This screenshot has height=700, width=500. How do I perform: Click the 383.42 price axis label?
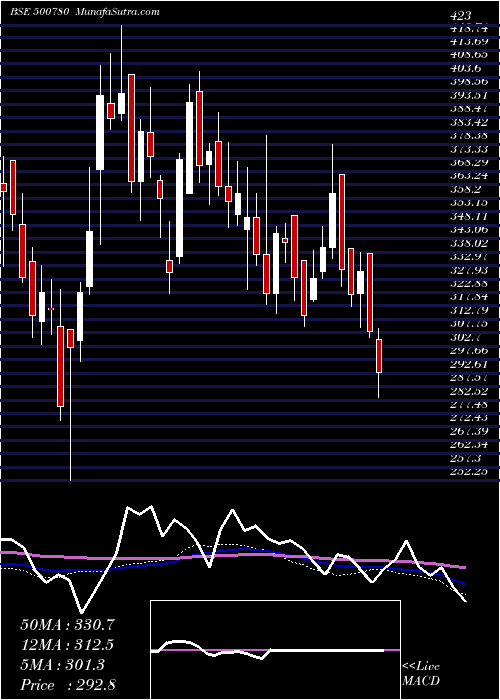(468, 122)
